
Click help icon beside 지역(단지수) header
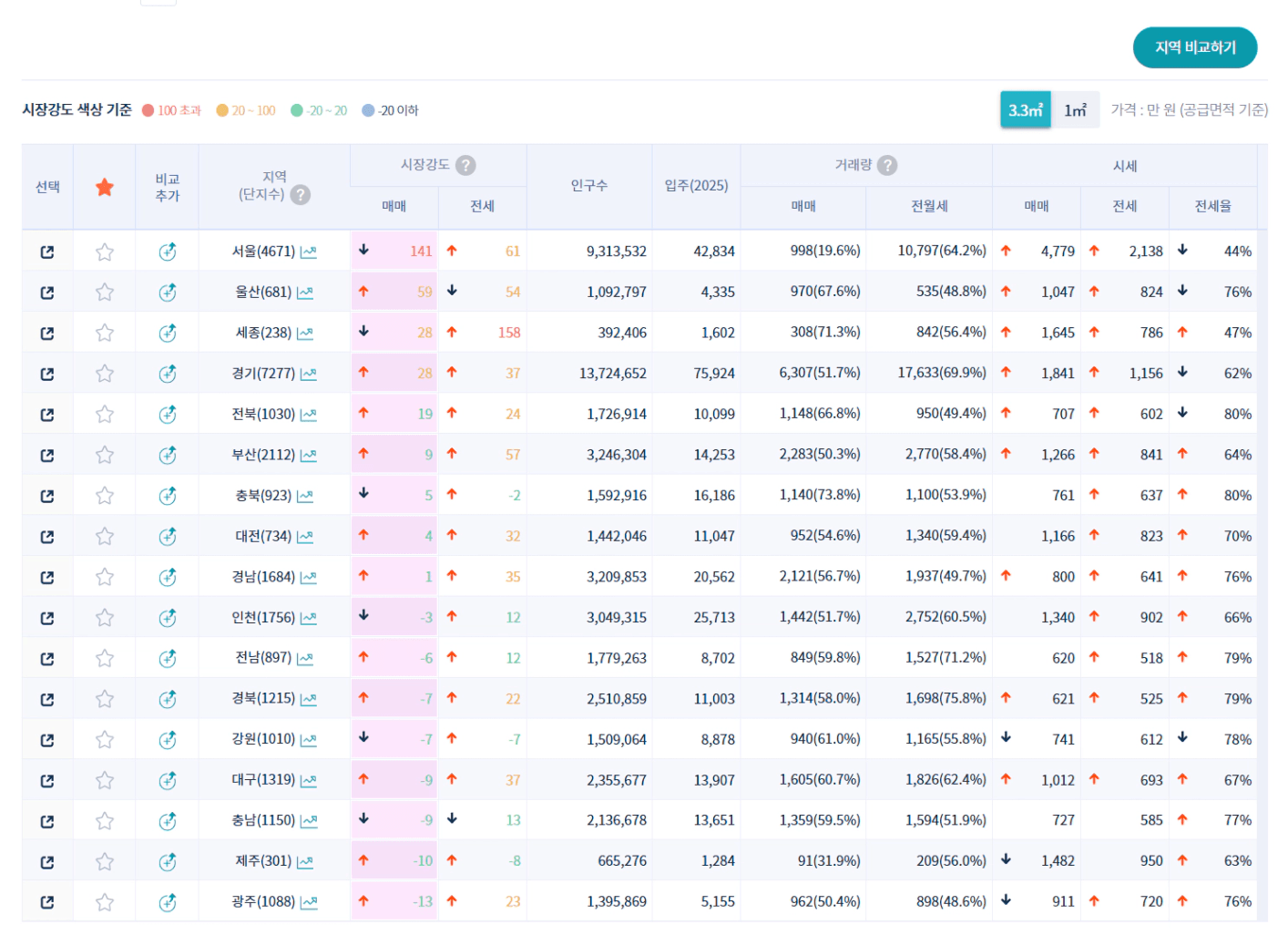(301, 195)
